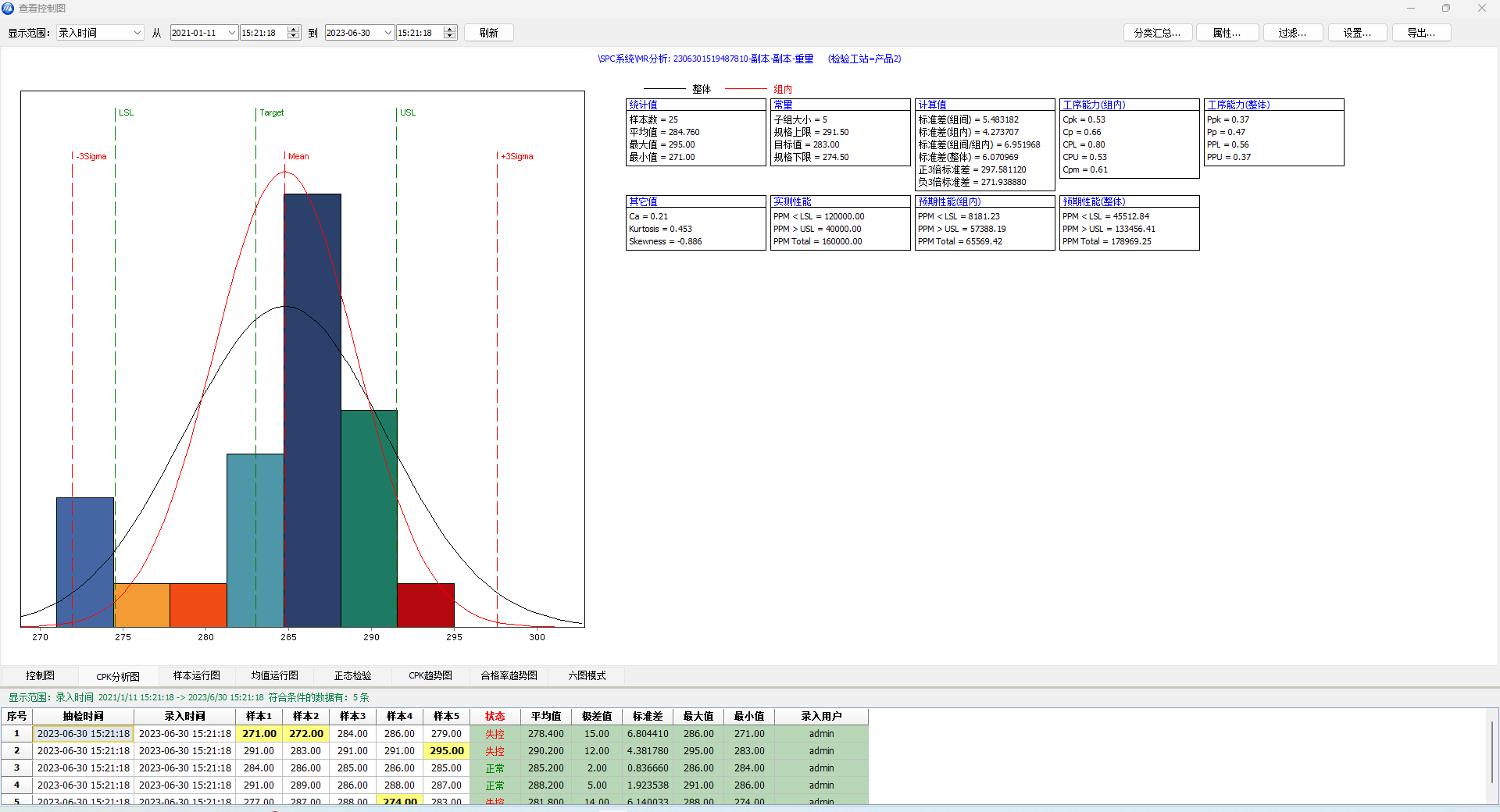
Task: Switch to the 均值运行图 tab
Action: point(275,675)
